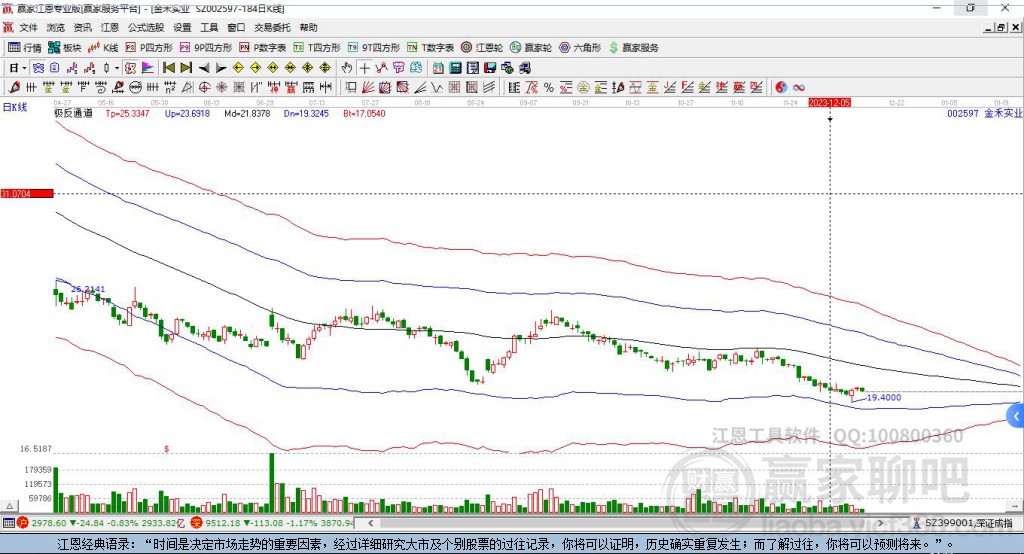Click the first yellow diamond arrow icon

coord(238,68)
